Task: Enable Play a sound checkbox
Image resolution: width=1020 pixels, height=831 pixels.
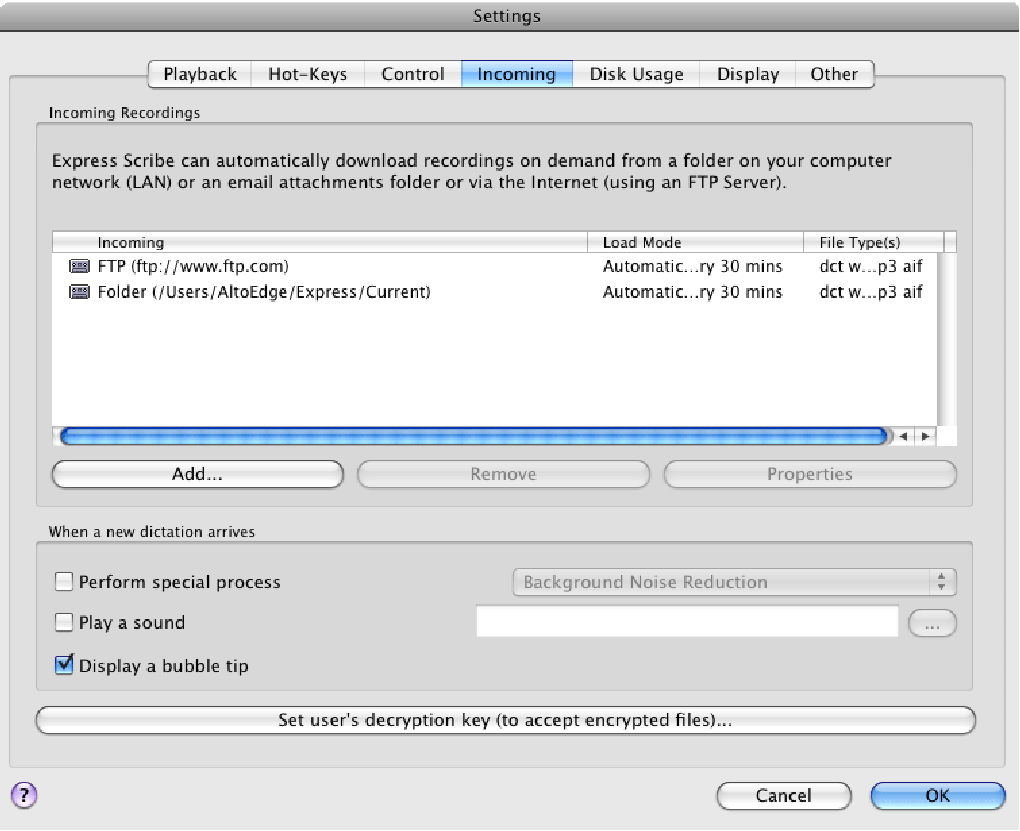Action: pos(64,622)
